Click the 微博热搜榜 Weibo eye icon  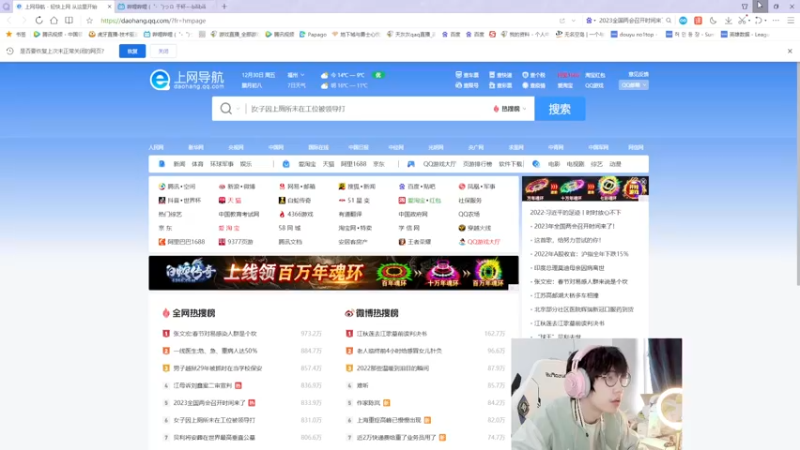pyautogui.click(x=349, y=313)
